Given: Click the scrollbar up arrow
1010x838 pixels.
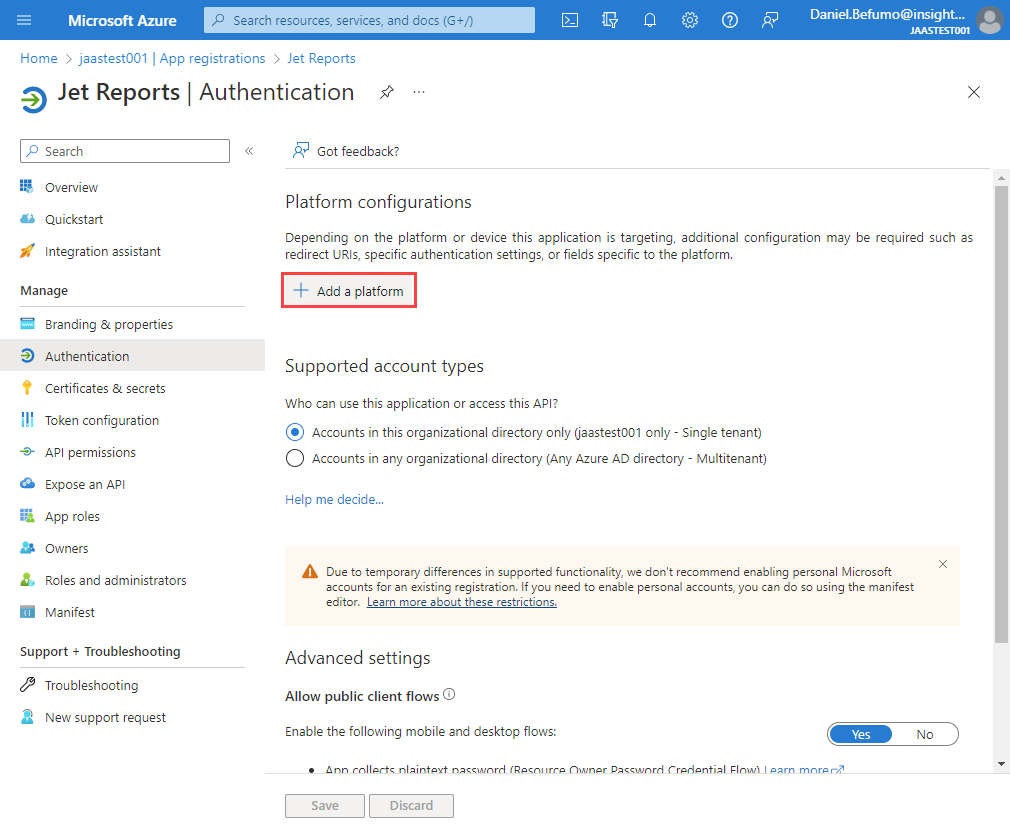Looking at the screenshot, I should (x=1001, y=177).
